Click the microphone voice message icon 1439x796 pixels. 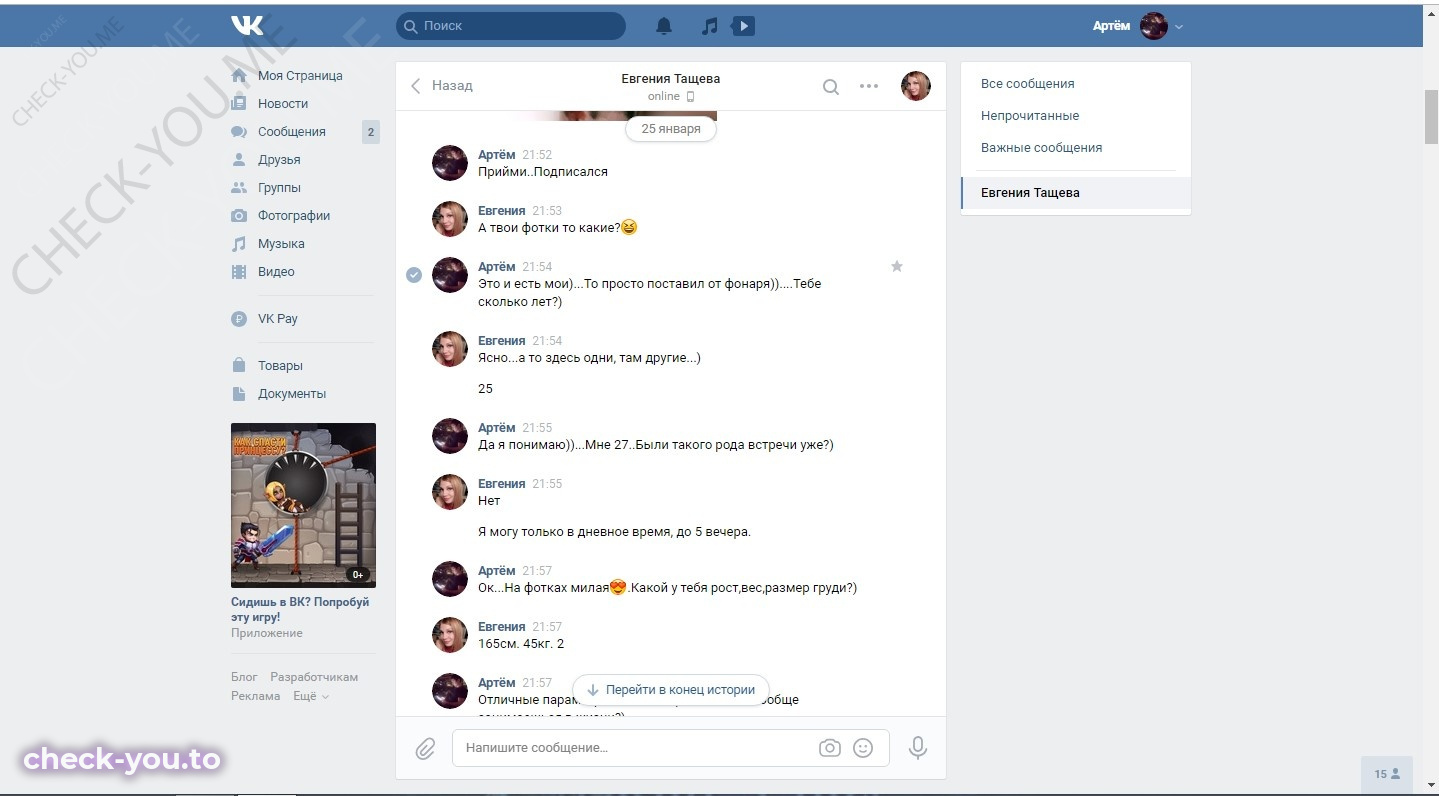tap(917, 748)
